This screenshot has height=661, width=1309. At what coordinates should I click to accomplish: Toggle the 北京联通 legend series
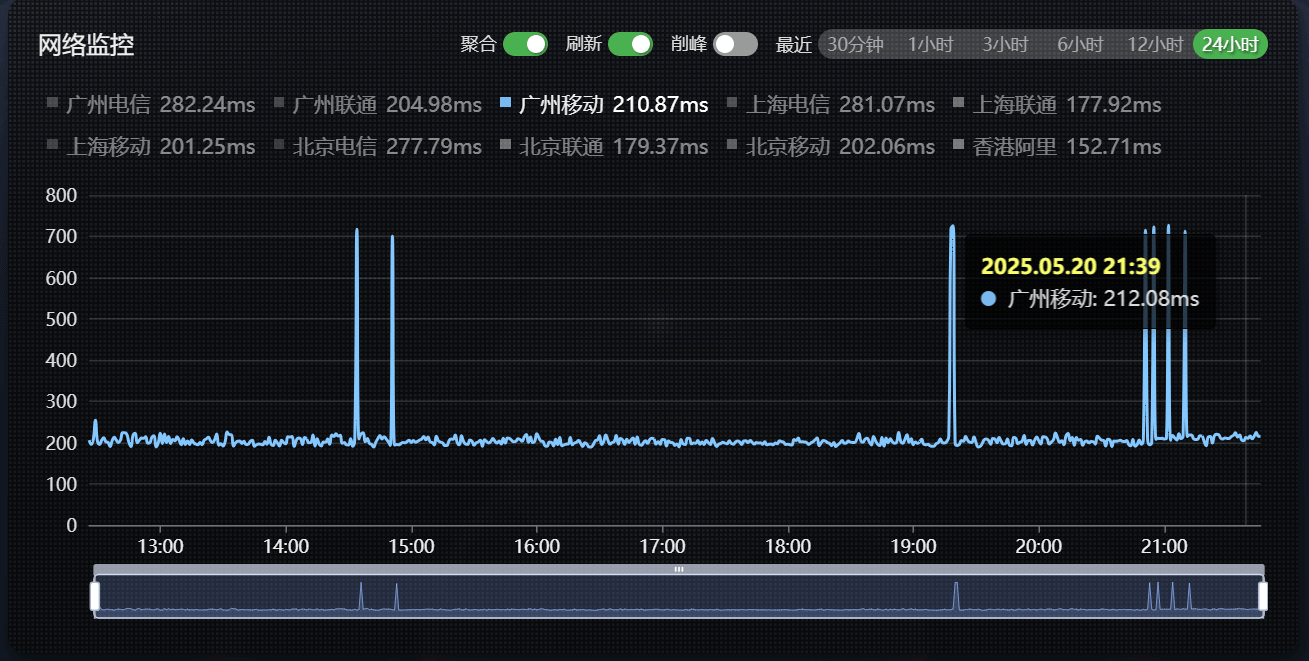pyautogui.click(x=603, y=147)
